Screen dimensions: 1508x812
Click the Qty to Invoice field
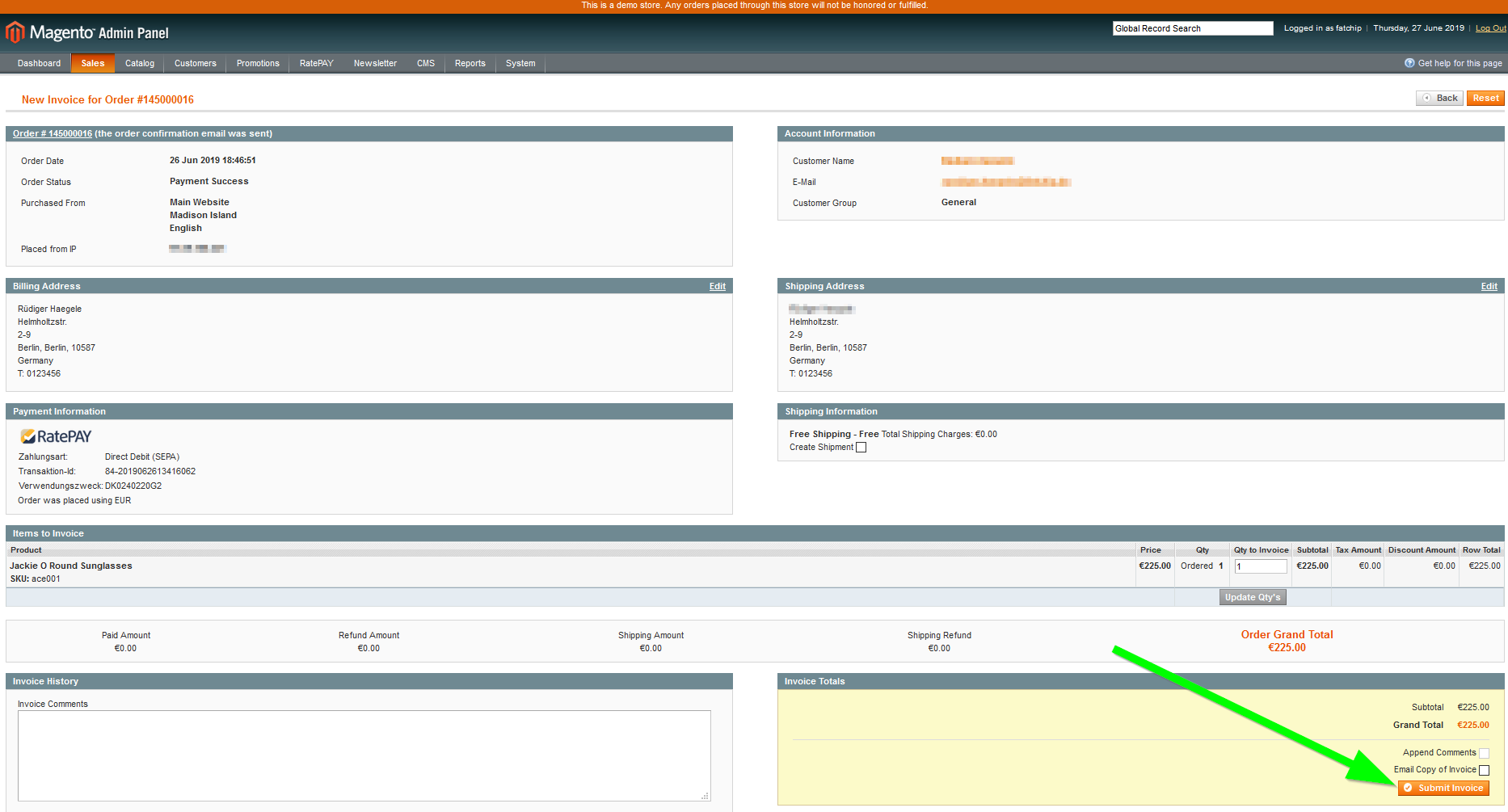[1260, 566]
